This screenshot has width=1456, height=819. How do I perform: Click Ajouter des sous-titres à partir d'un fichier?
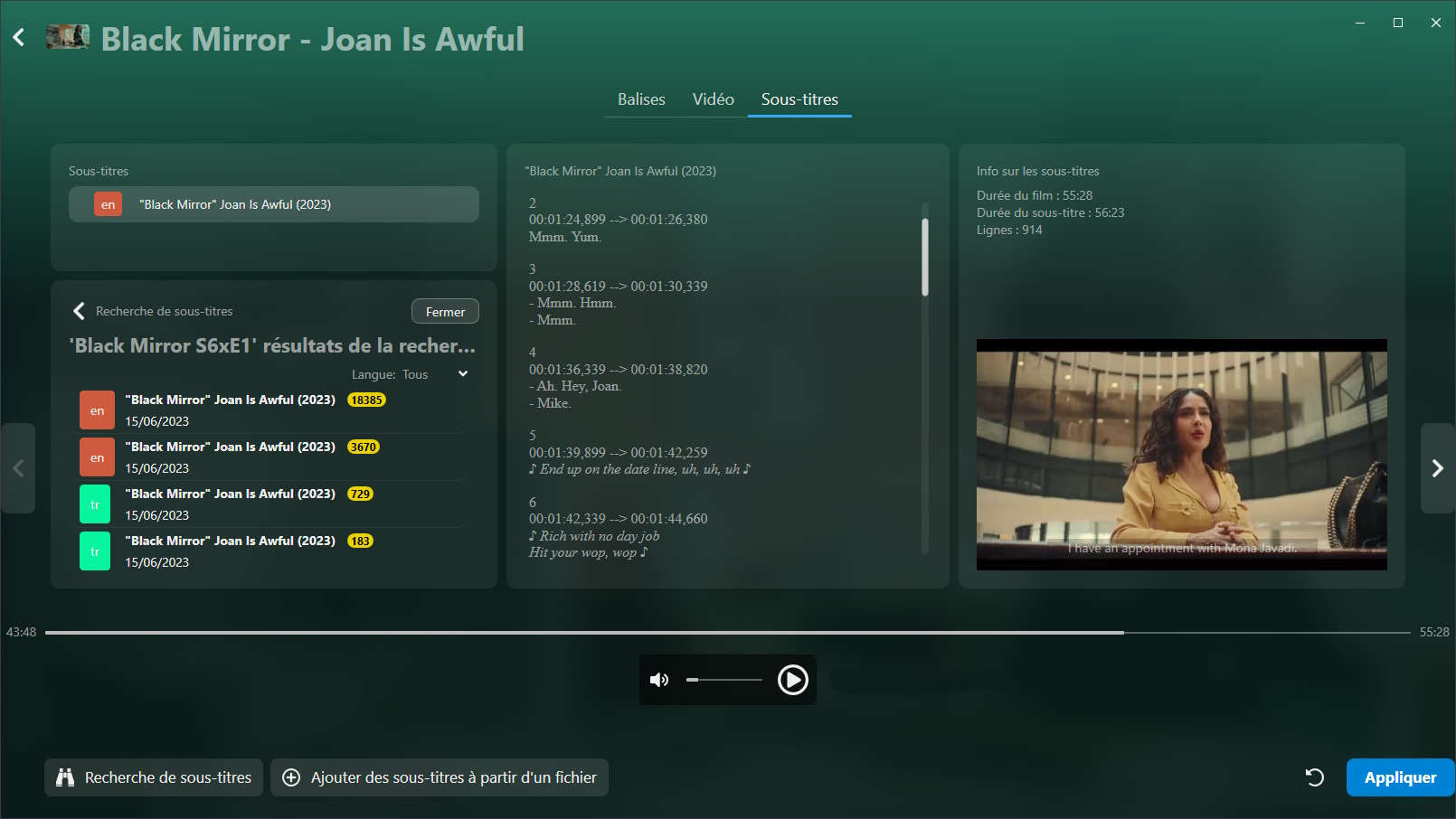point(440,777)
